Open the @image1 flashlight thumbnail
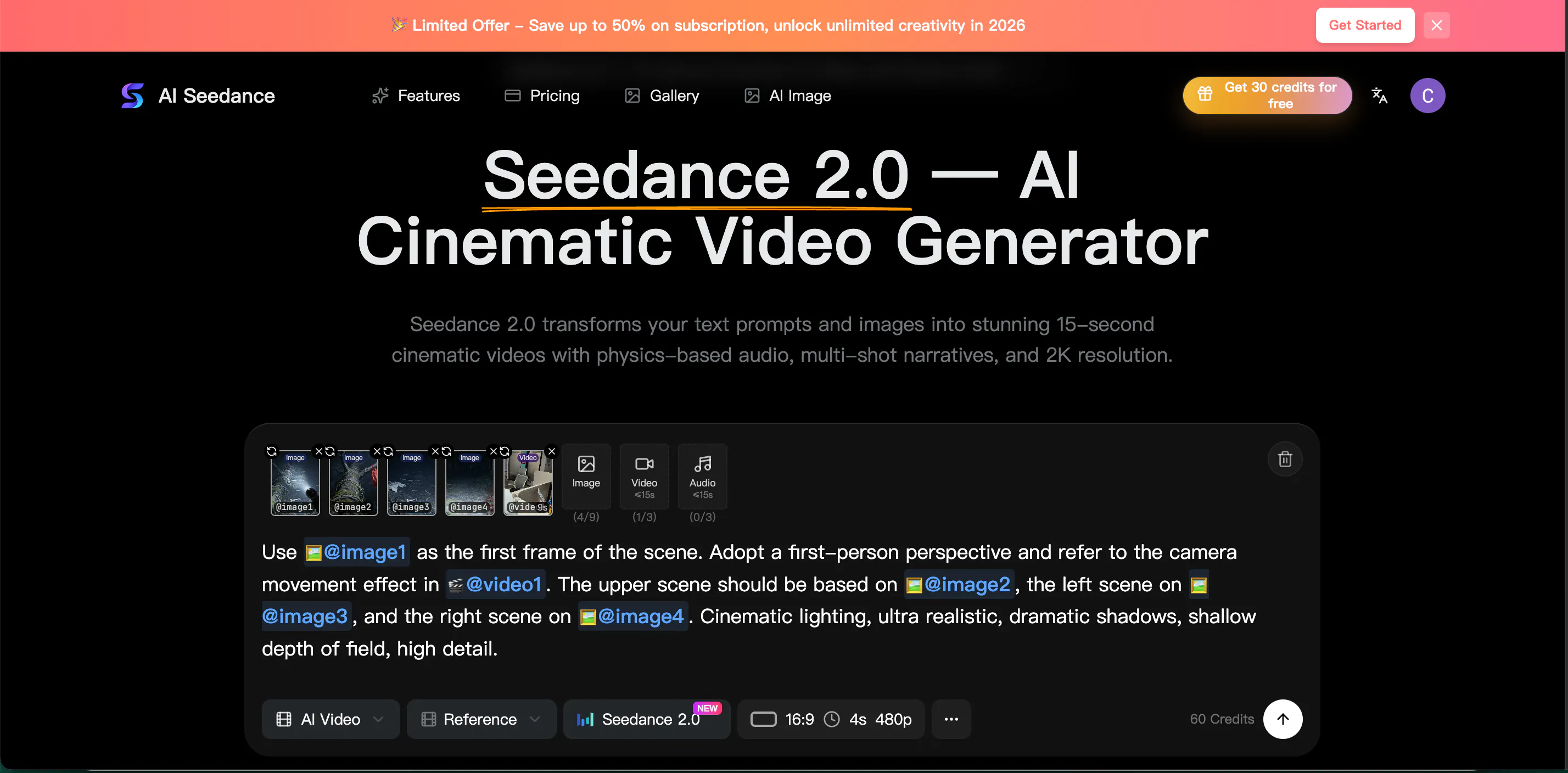 tap(295, 484)
